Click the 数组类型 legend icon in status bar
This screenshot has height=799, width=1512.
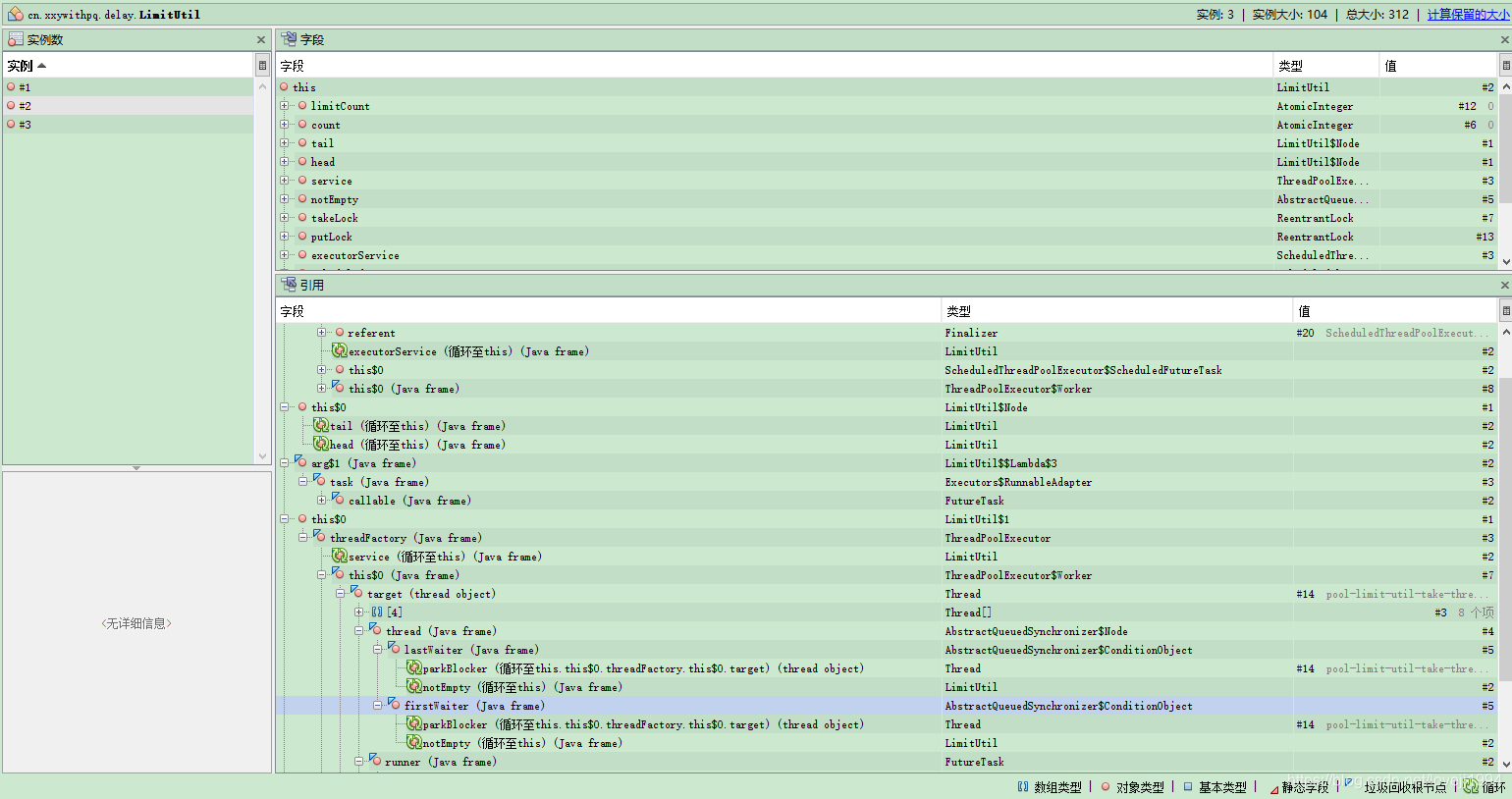(1023, 787)
